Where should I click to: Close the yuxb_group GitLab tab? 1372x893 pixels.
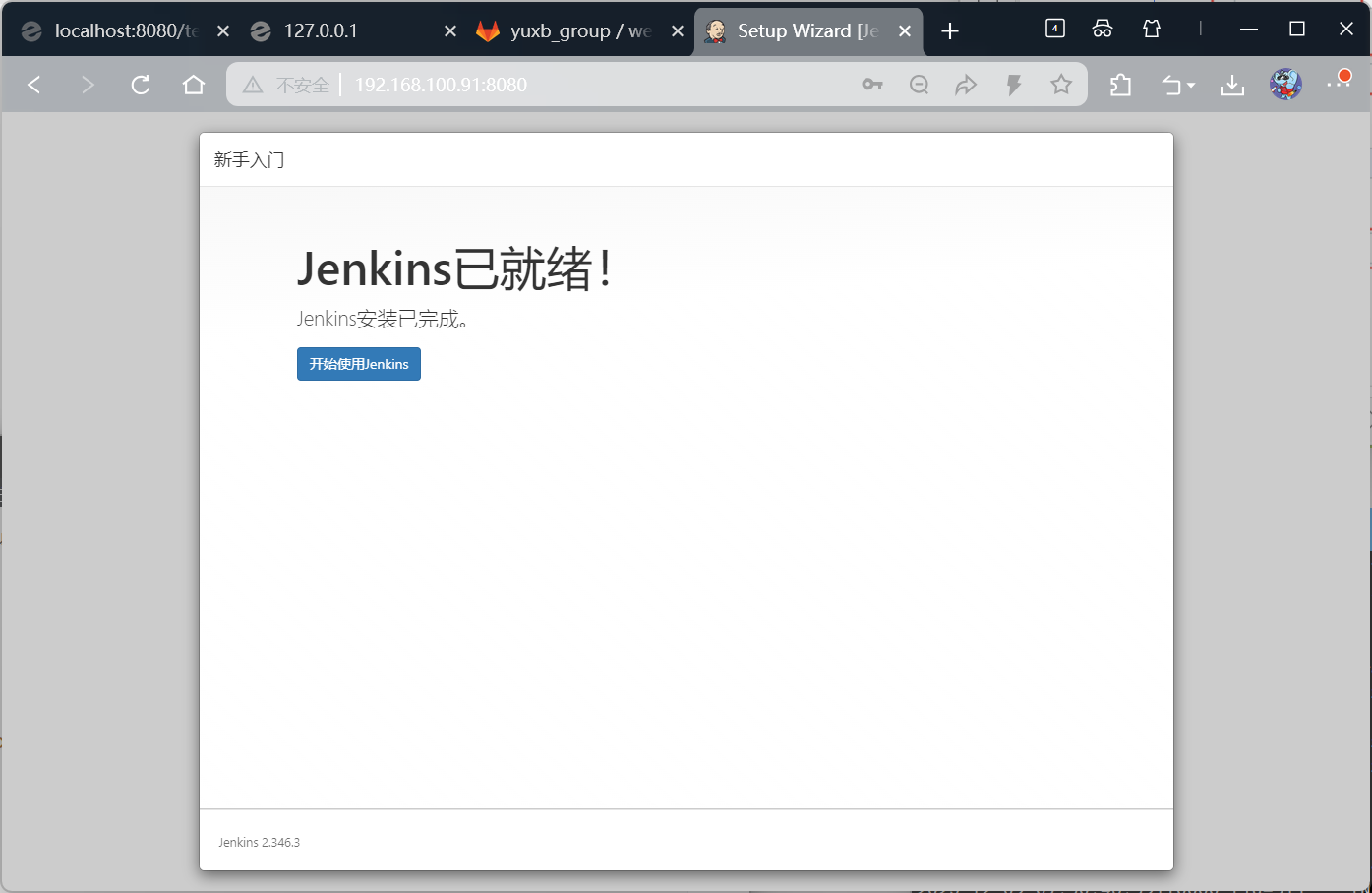click(678, 31)
